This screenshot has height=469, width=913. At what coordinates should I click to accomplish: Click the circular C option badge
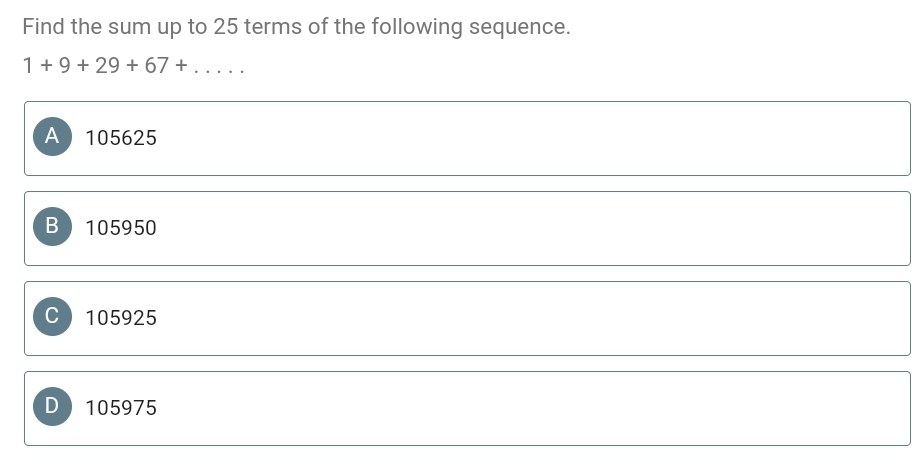pyautogui.click(x=52, y=316)
